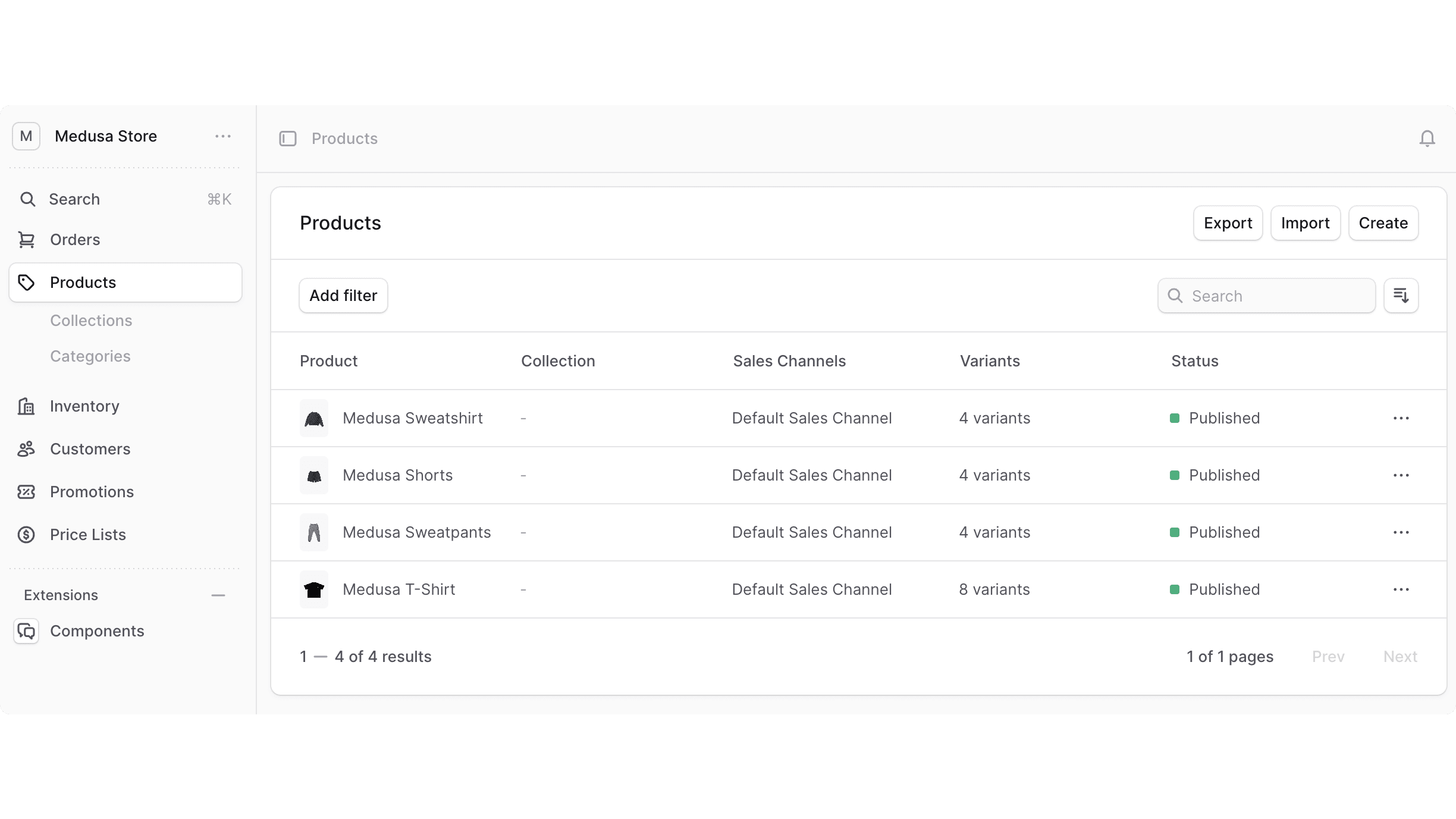Open the sort order control beside the search box
Viewport: 1456px width, 819px height.
1401,295
